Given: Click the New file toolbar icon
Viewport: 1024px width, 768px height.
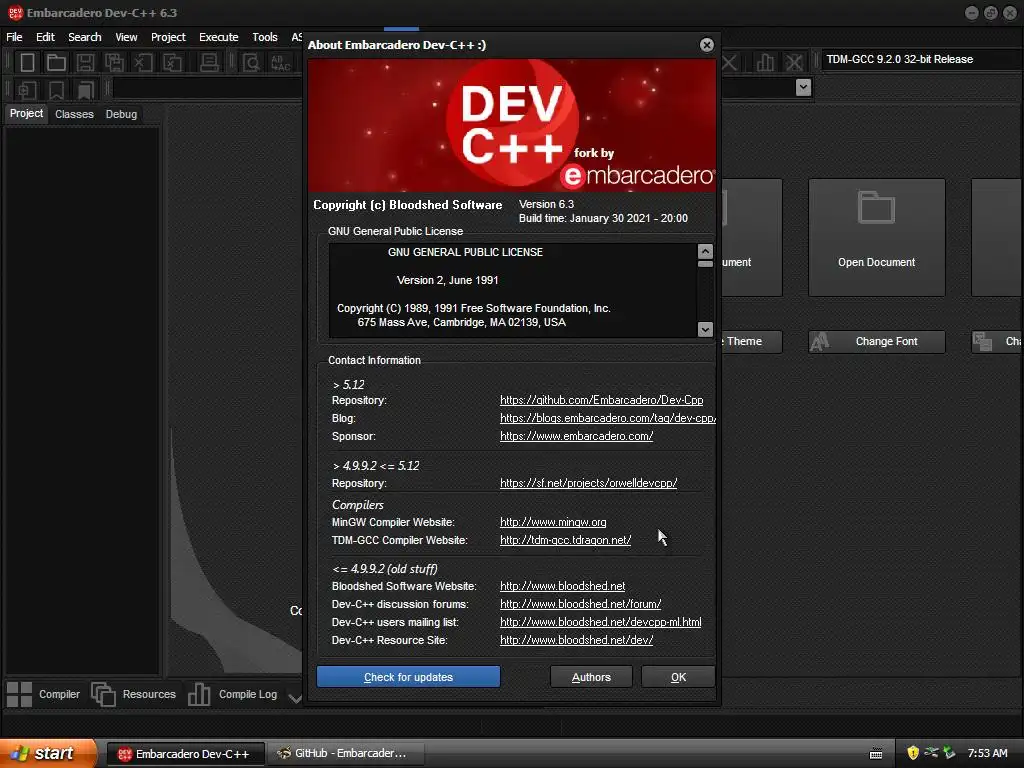Looking at the screenshot, I should (27, 63).
